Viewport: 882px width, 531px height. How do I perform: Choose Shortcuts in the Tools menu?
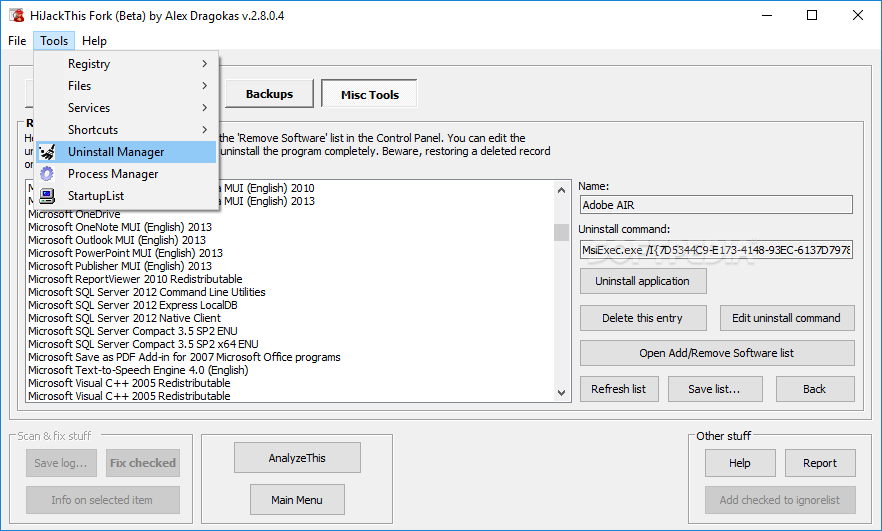[126, 129]
